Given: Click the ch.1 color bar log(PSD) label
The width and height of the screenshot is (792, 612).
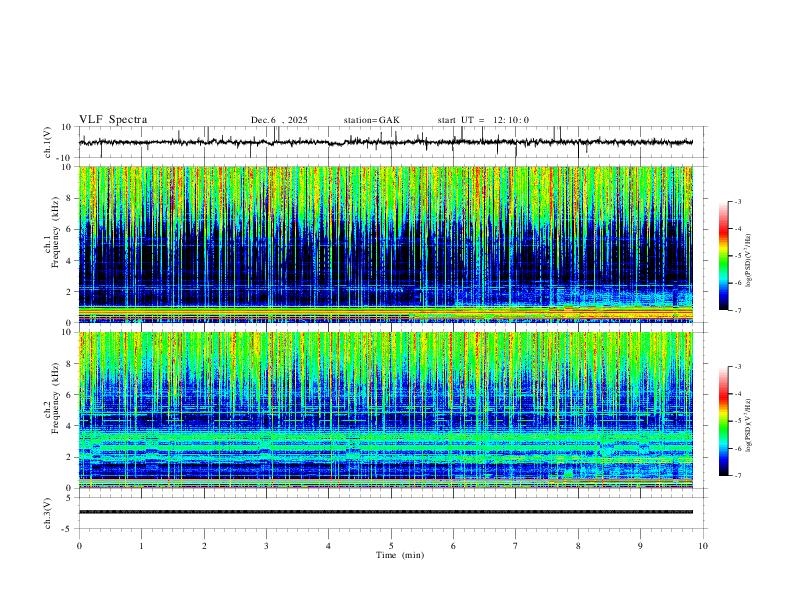Looking at the screenshot, I should [749, 260].
